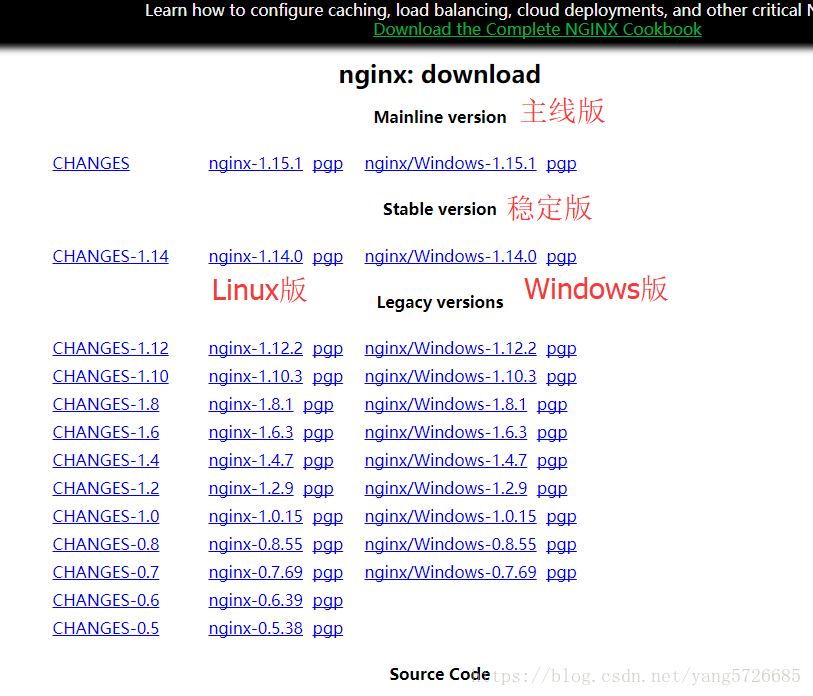The height and width of the screenshot is (696, 813).
Task: Open the mainline CHANGES link
Action: point(91,163)
